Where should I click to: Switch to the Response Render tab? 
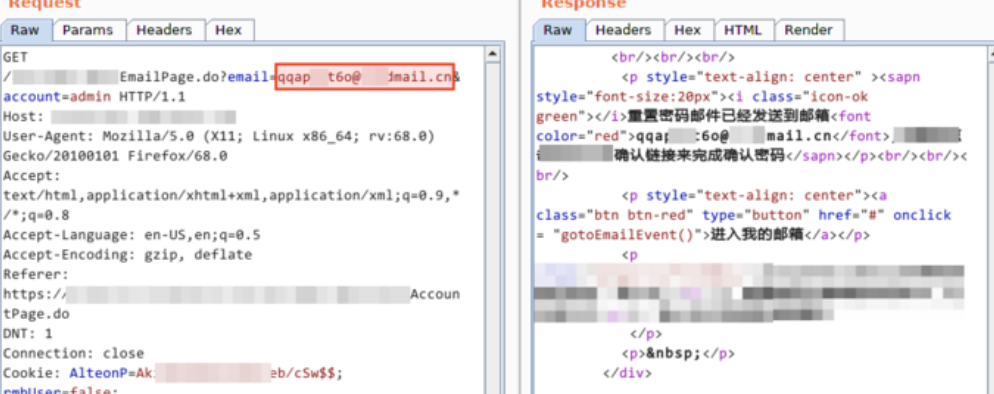pos(808,30)
